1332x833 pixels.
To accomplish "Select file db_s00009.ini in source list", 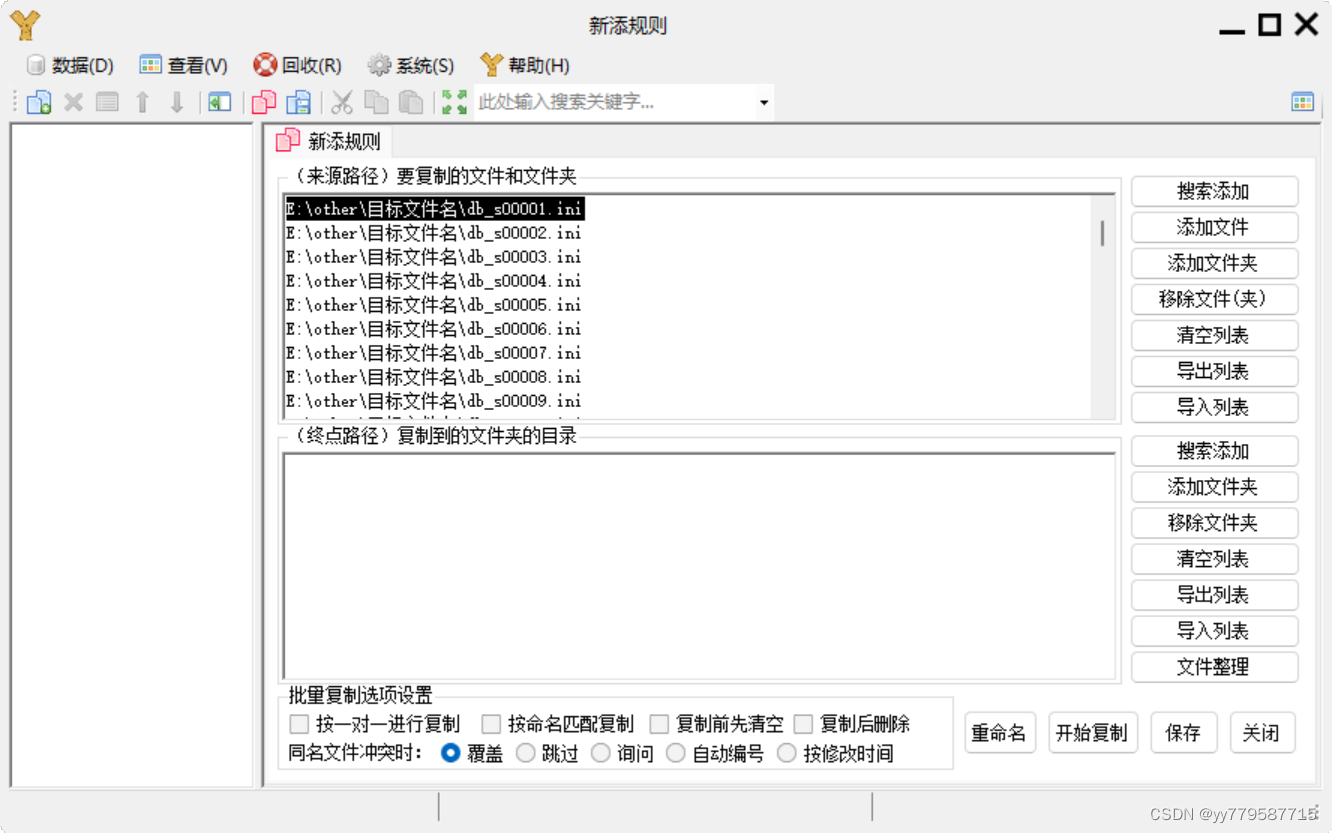I will (434, 401).
